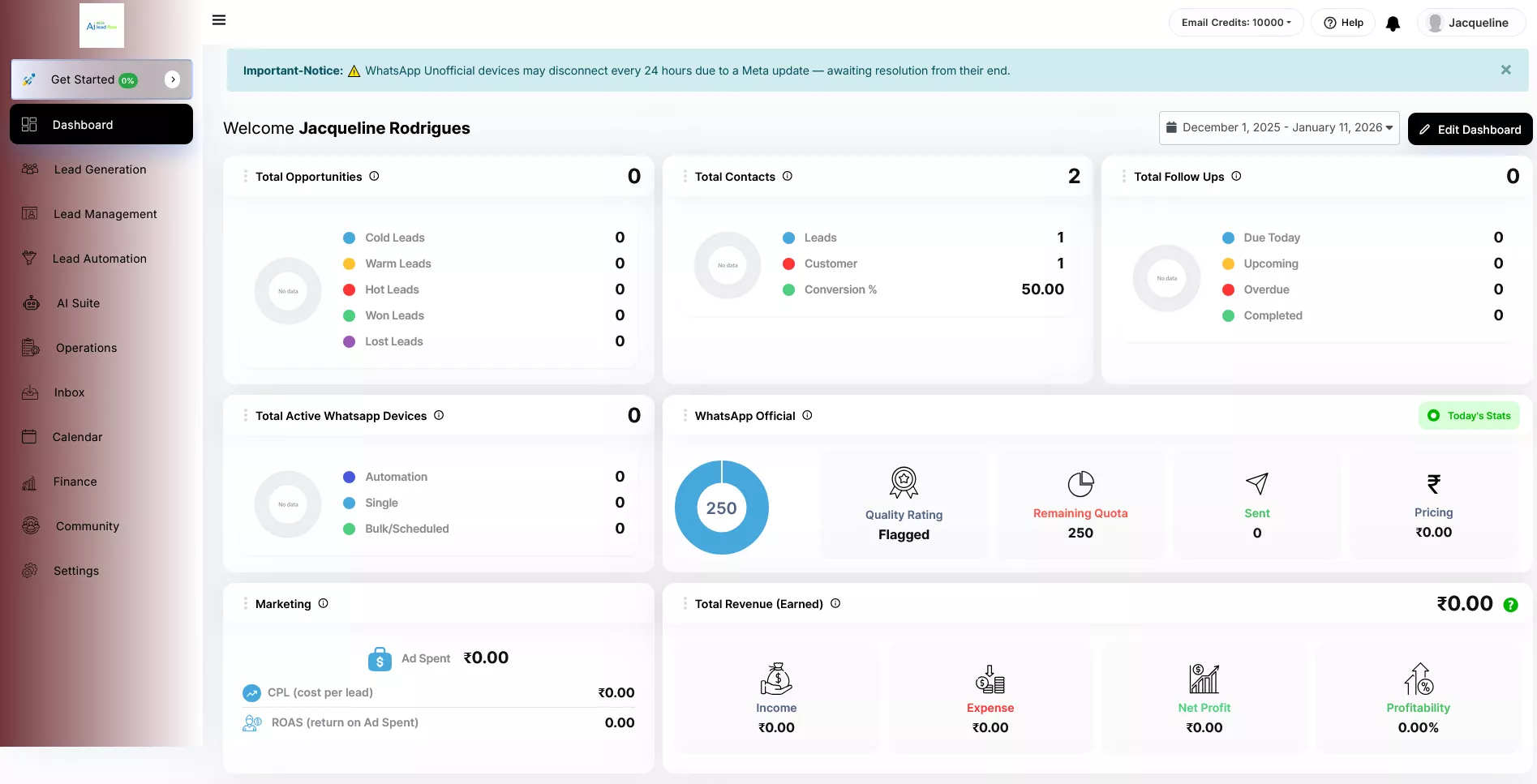Viewport: 1537px width, 784px height.
Task: Click green help icon beside Total Revenue amount
Action: pos(1510,605)
